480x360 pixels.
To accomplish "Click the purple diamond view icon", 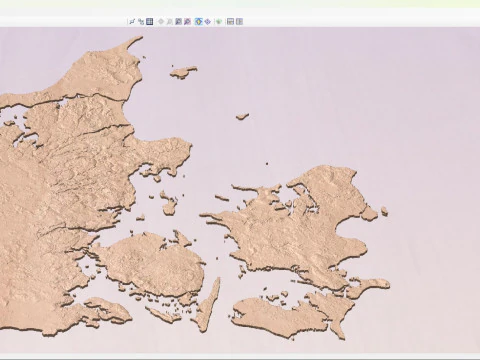I will (x=208, y=22).
